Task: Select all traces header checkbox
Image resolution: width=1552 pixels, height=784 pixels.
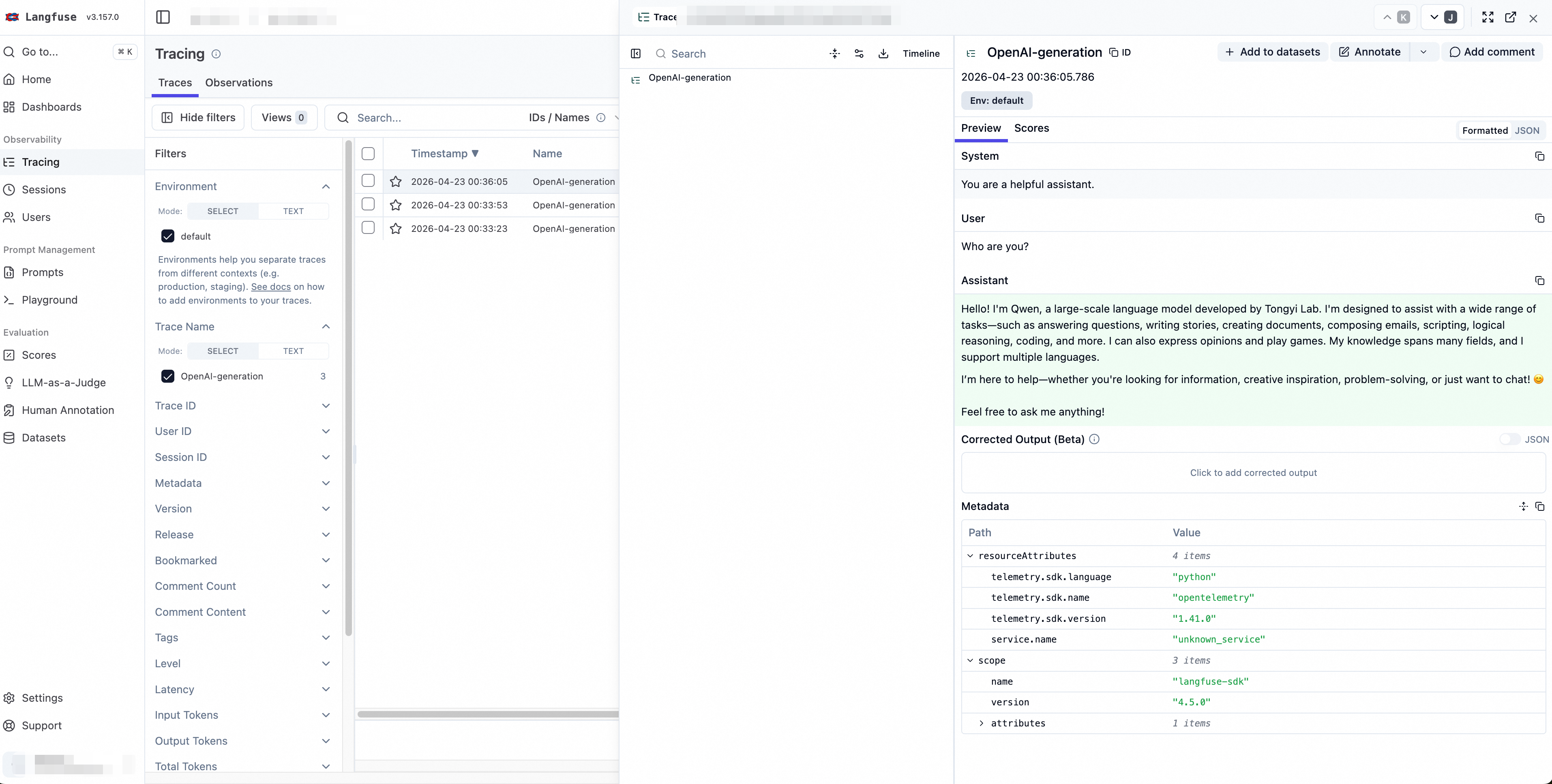Action: (368, 154)
